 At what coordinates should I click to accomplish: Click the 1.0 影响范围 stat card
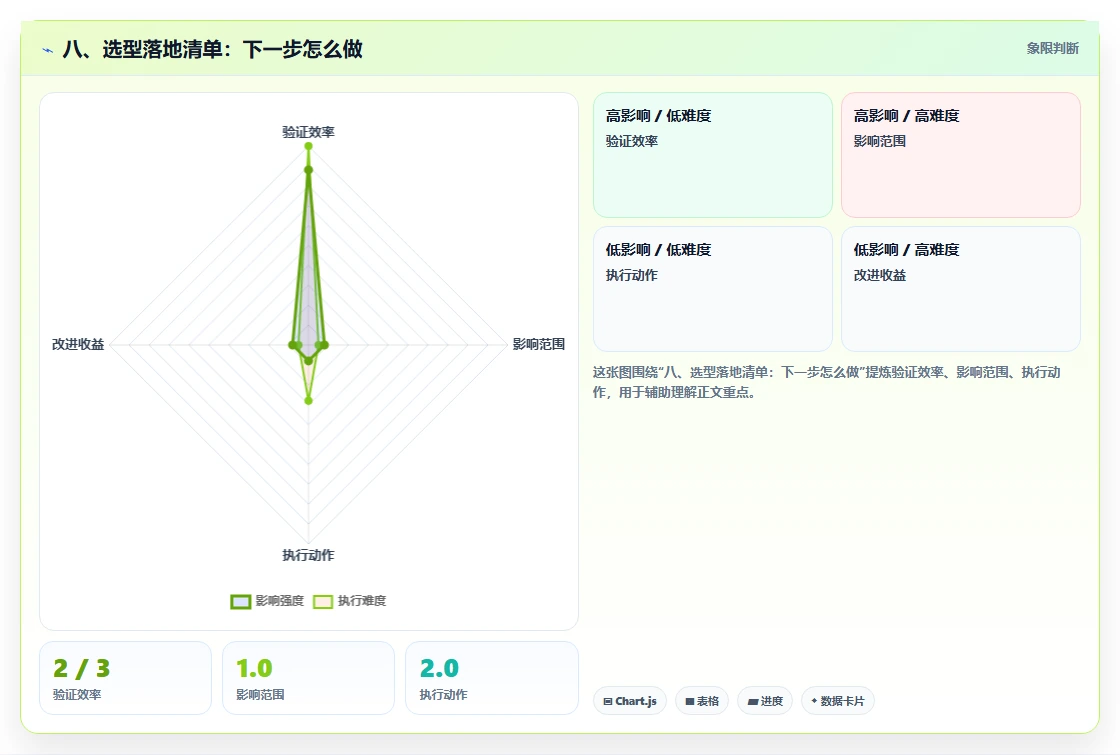309,678
